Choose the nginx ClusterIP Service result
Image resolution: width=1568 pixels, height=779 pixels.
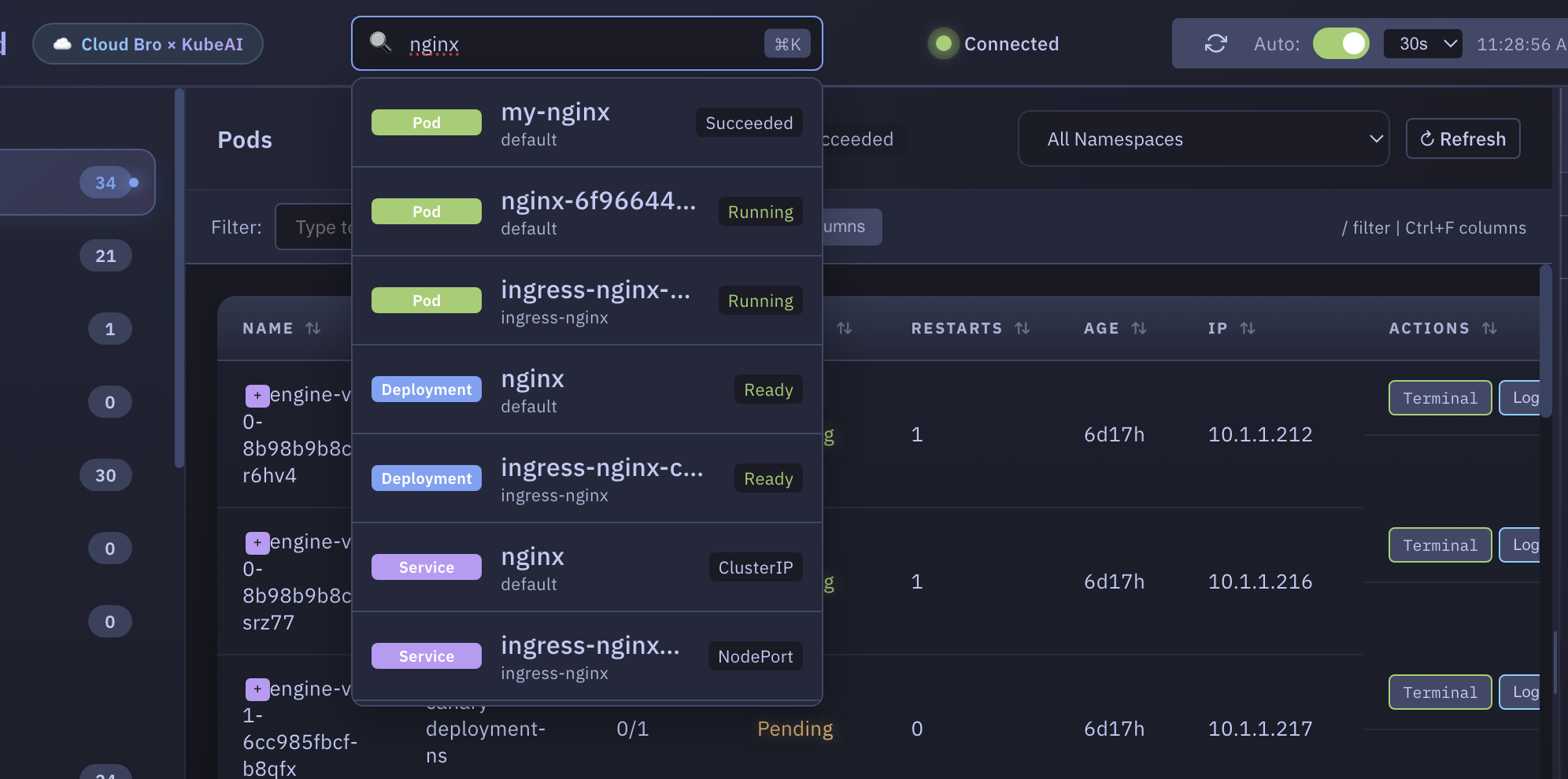[x=586, y=568]
